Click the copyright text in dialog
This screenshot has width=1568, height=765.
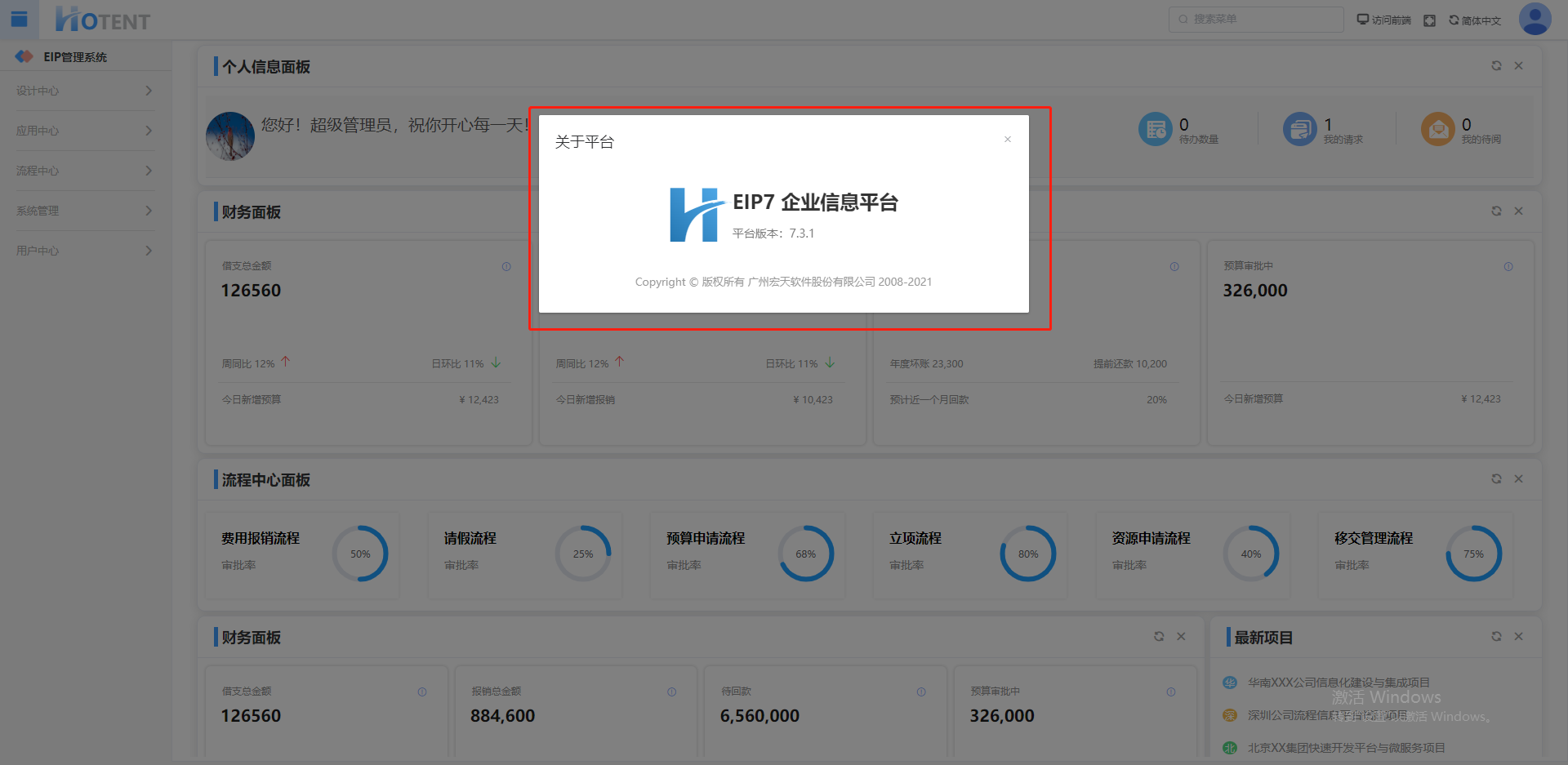[x=783, y=282]
